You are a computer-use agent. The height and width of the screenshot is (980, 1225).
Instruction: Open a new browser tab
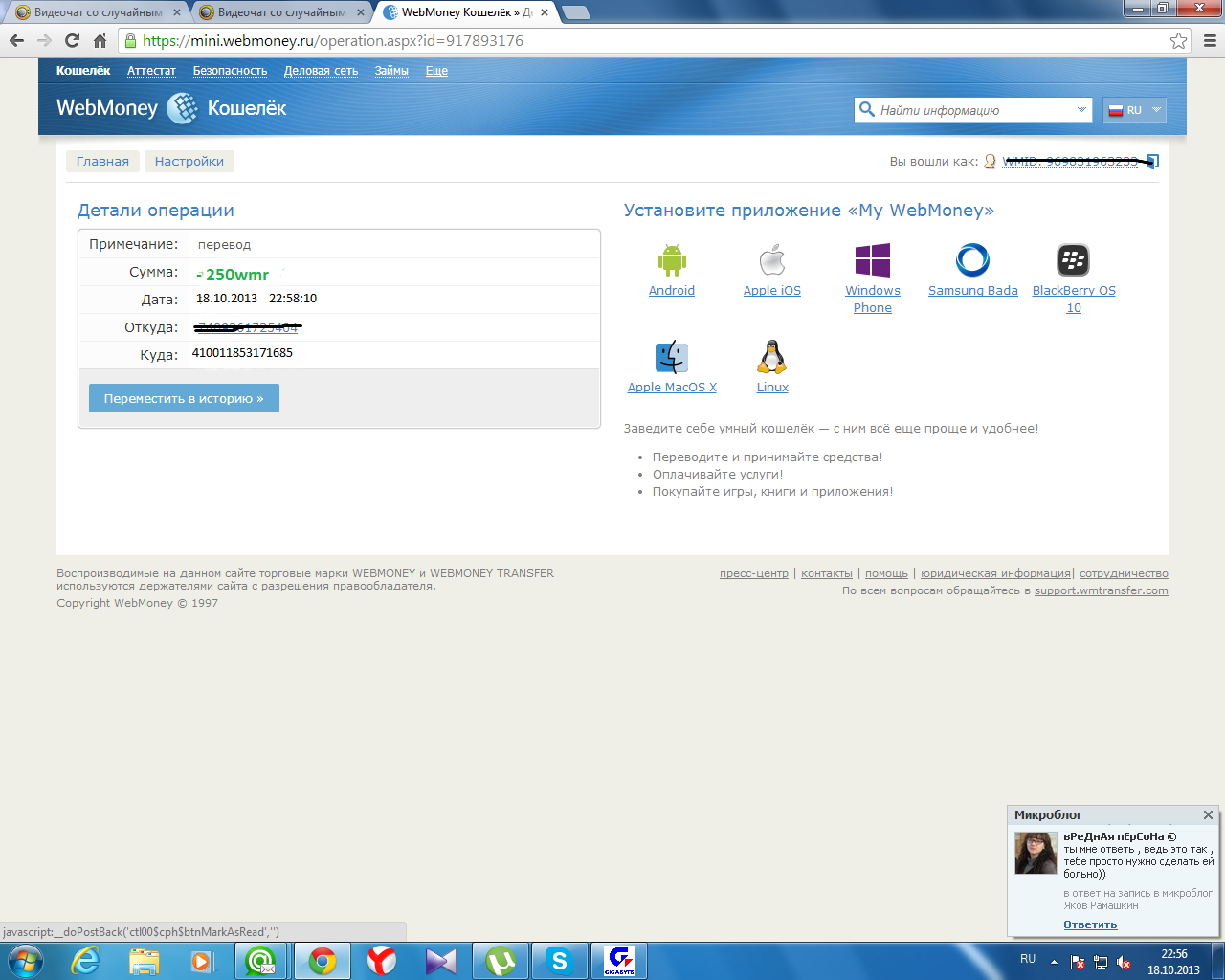pyautogui.click(x=575, y=12)
